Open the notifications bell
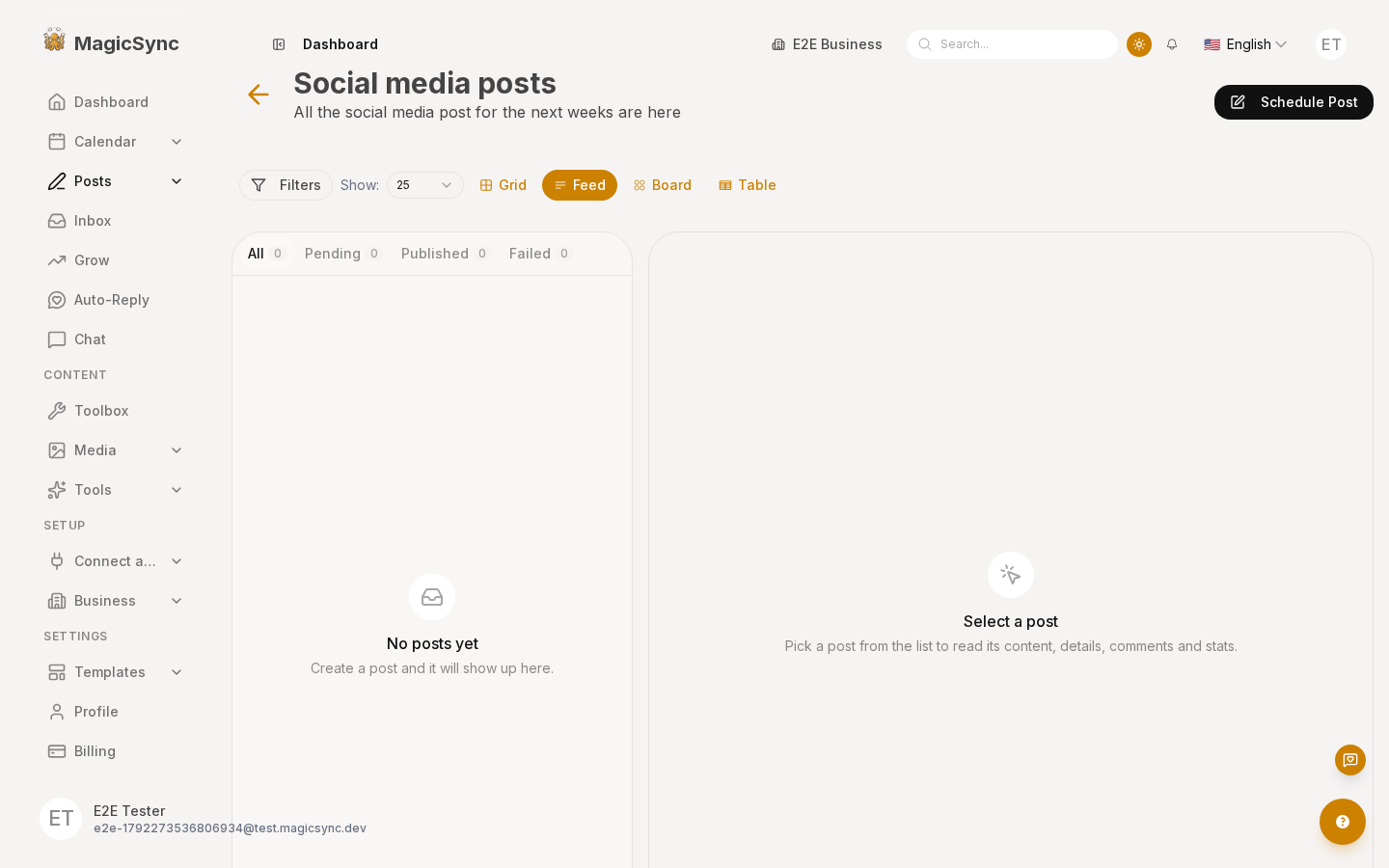The width and height of the screenshot is (1389, 868). [x=1172, y=44]
